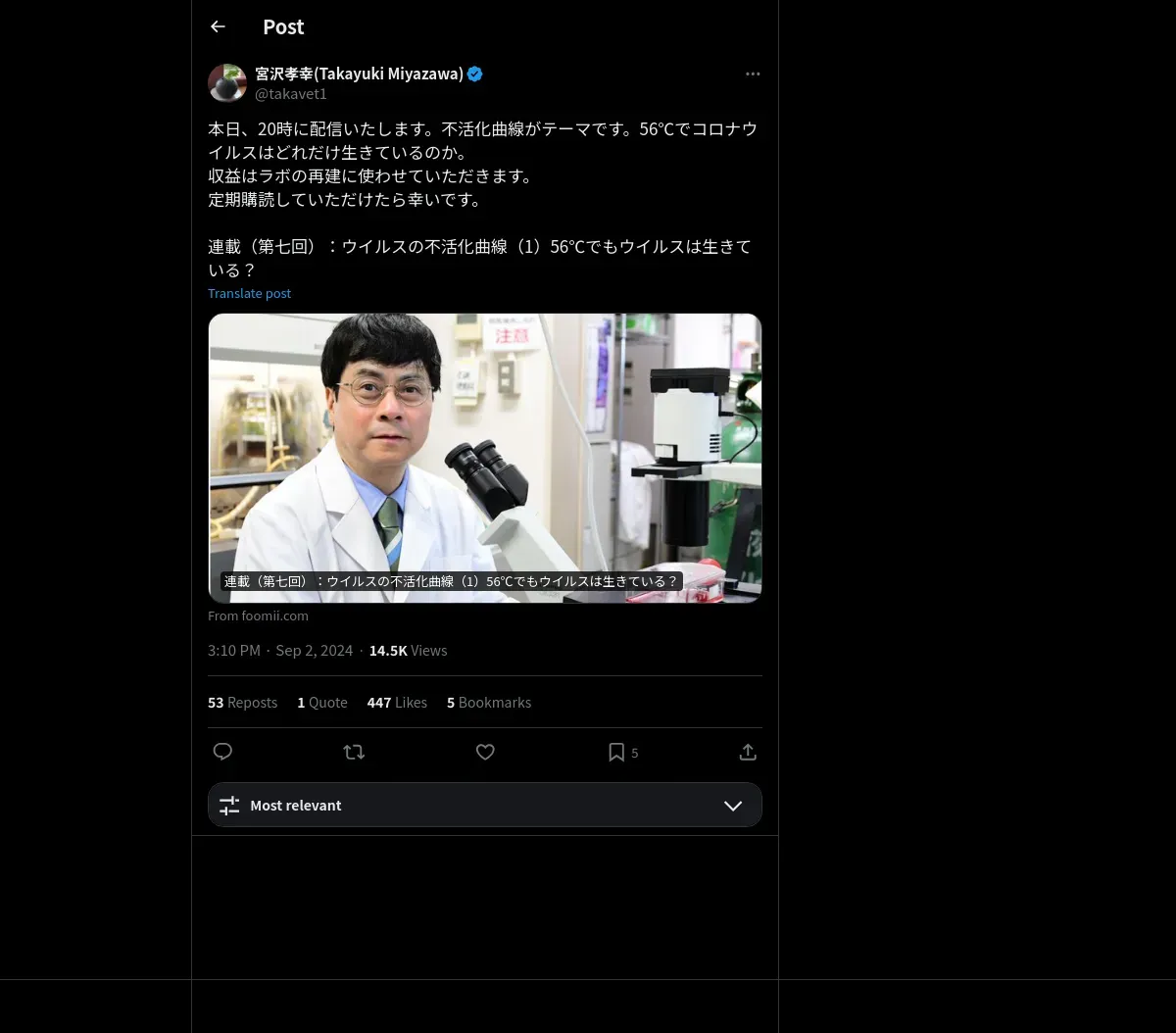Click Translate post link
This screenshot has height=1033, width=1176.
click(x=249, y=293)
